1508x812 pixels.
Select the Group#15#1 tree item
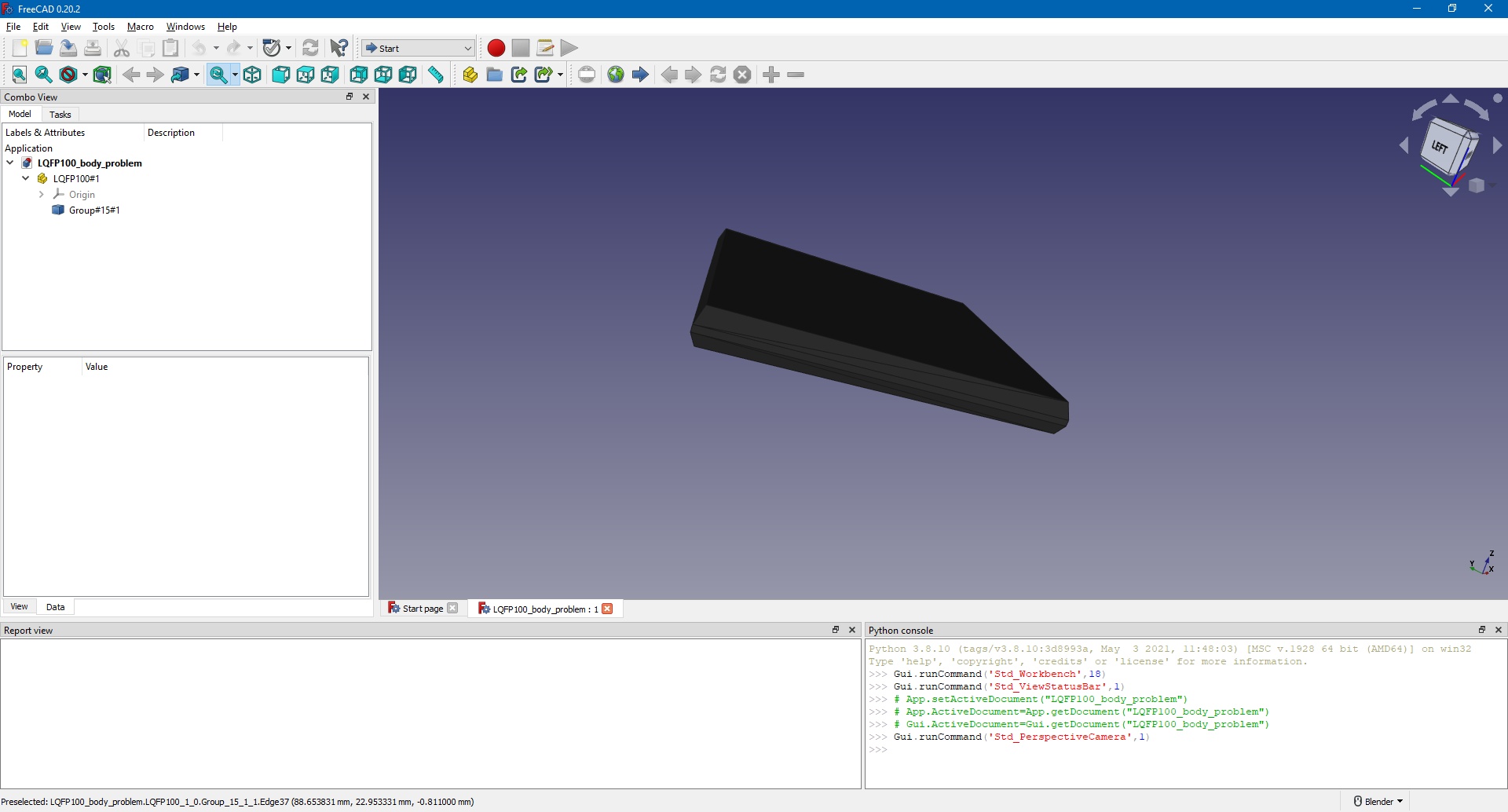tap(95, 210)
